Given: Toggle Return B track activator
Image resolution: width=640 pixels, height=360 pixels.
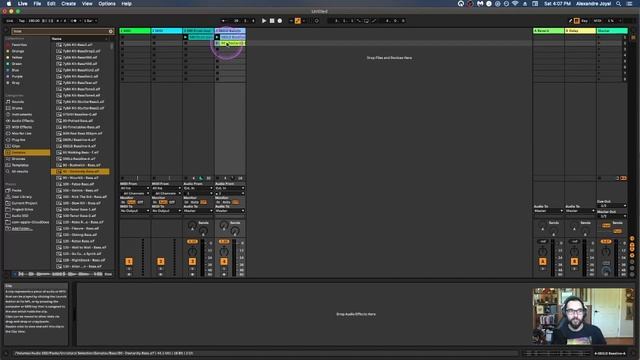Looking at the screenshot, I should (574, 261).
